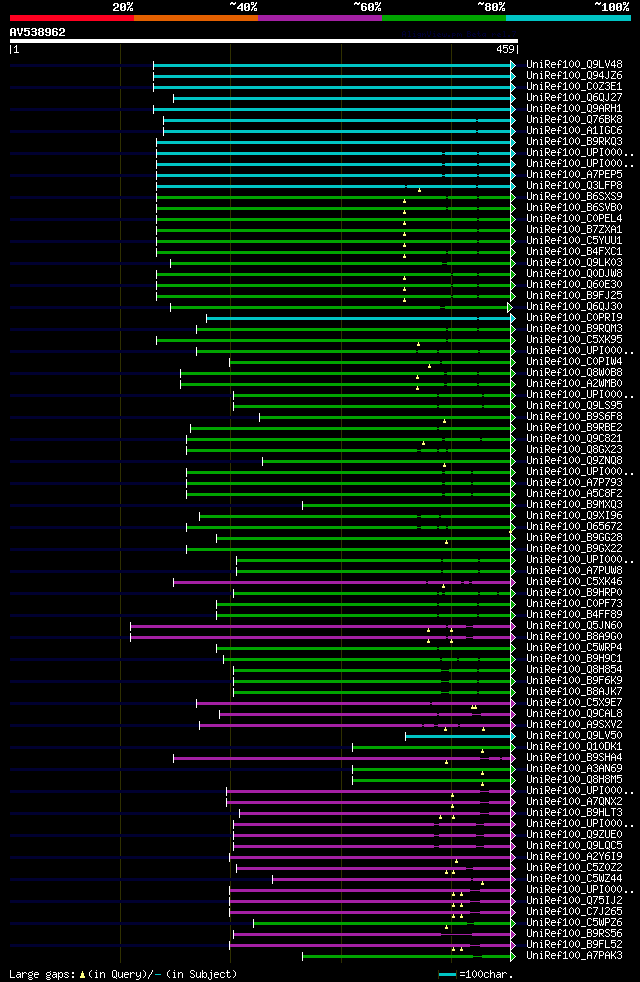Open the UniRef100_Q94JZ6 hit
Image resolution: width=640 pixels, height=982 pixels.
point(574,76)
